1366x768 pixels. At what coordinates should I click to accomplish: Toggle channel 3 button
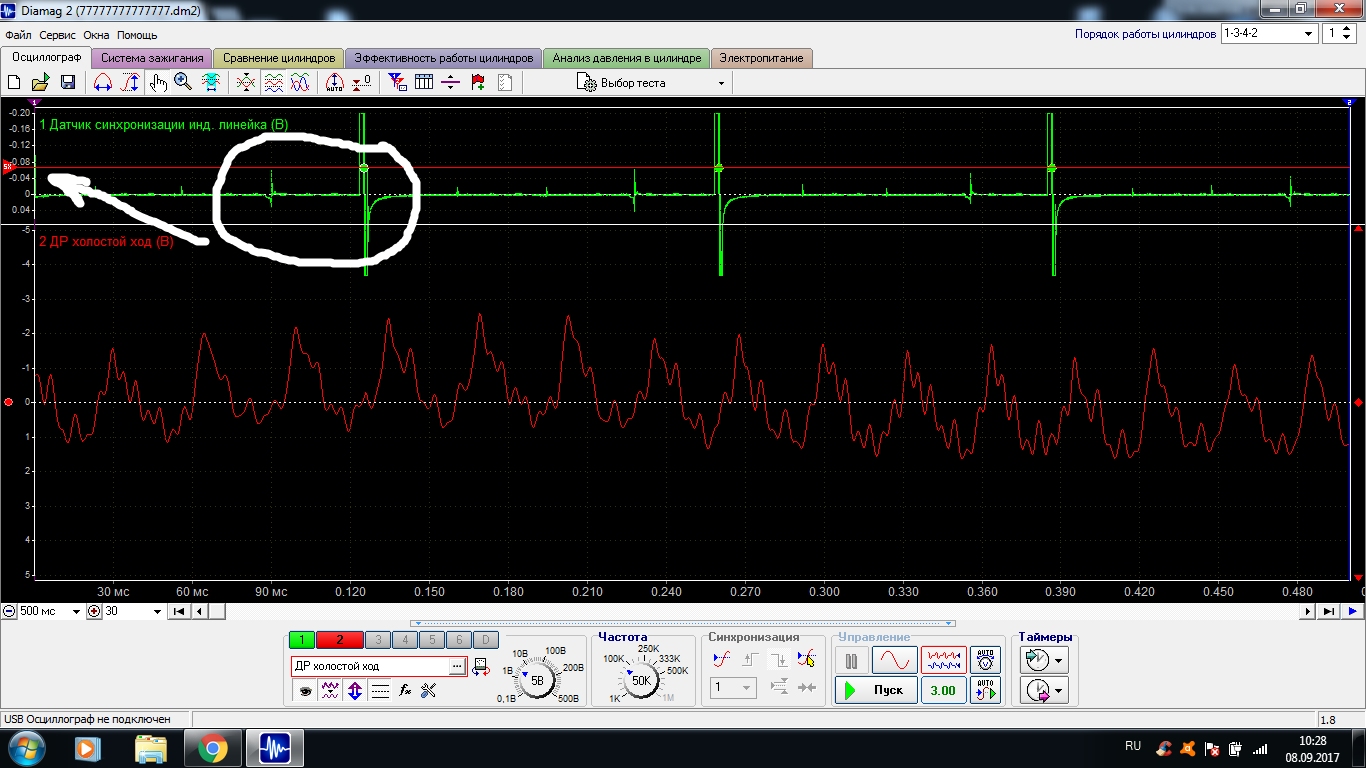click(378, 640)
